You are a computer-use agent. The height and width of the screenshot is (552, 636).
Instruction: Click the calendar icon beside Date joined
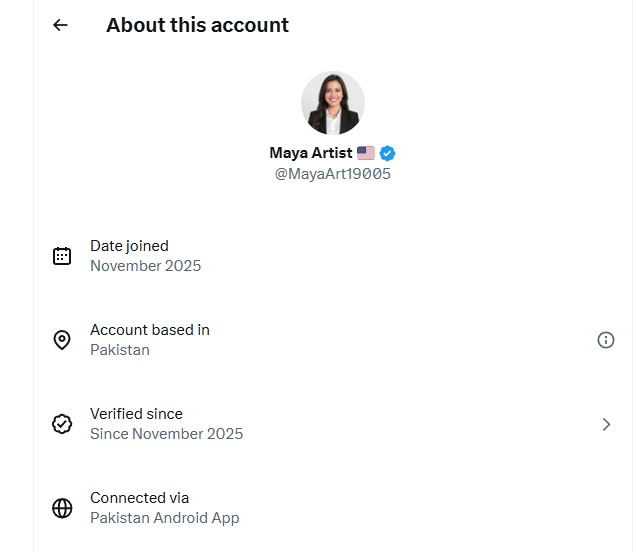point(62,256)
